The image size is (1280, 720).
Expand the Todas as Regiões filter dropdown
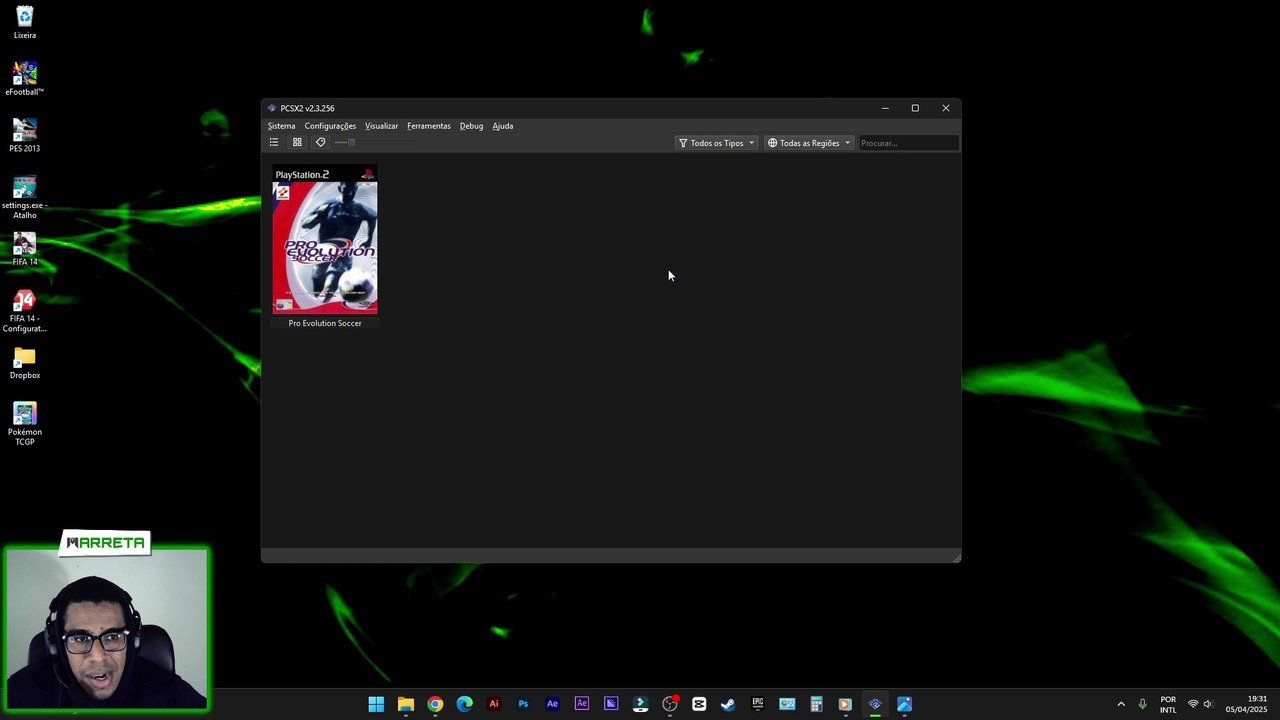tap(809, 143)
